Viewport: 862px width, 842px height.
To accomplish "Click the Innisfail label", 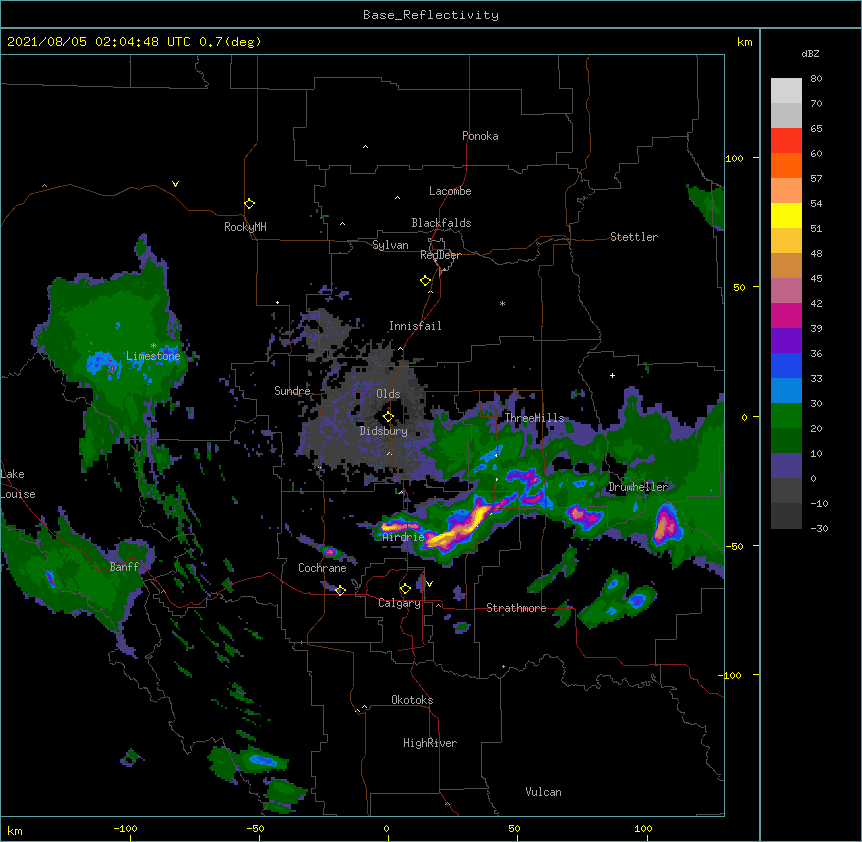I will coord(415,326).
